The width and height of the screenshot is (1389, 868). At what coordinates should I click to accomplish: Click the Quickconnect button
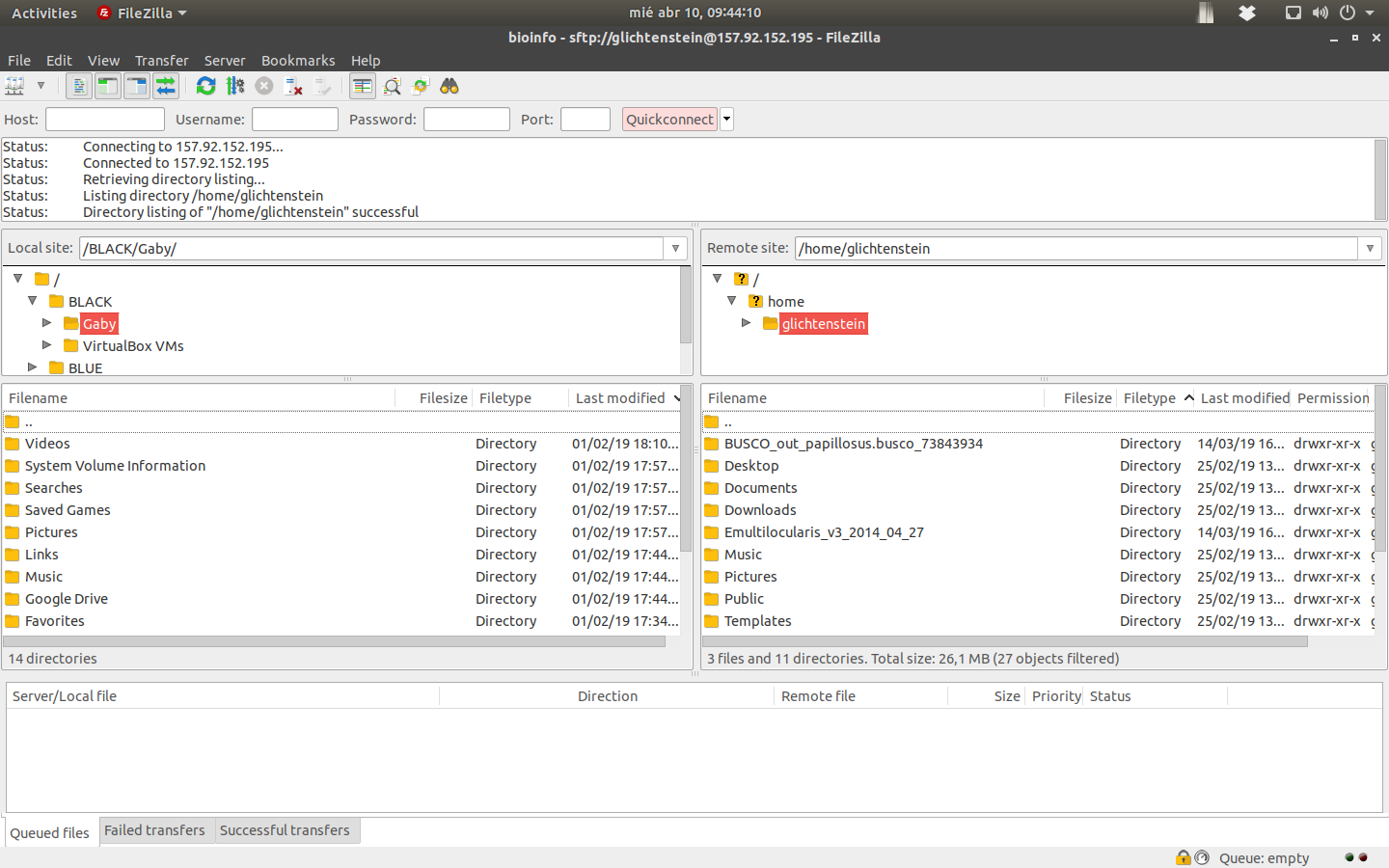[669, 119]
